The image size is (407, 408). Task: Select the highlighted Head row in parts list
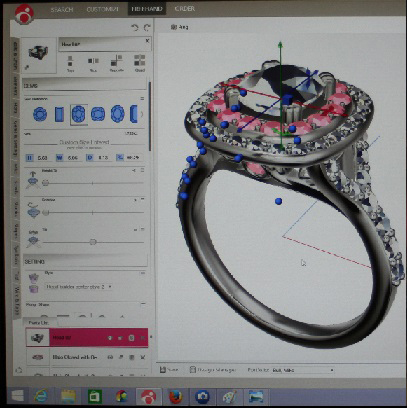click(87, 338)
